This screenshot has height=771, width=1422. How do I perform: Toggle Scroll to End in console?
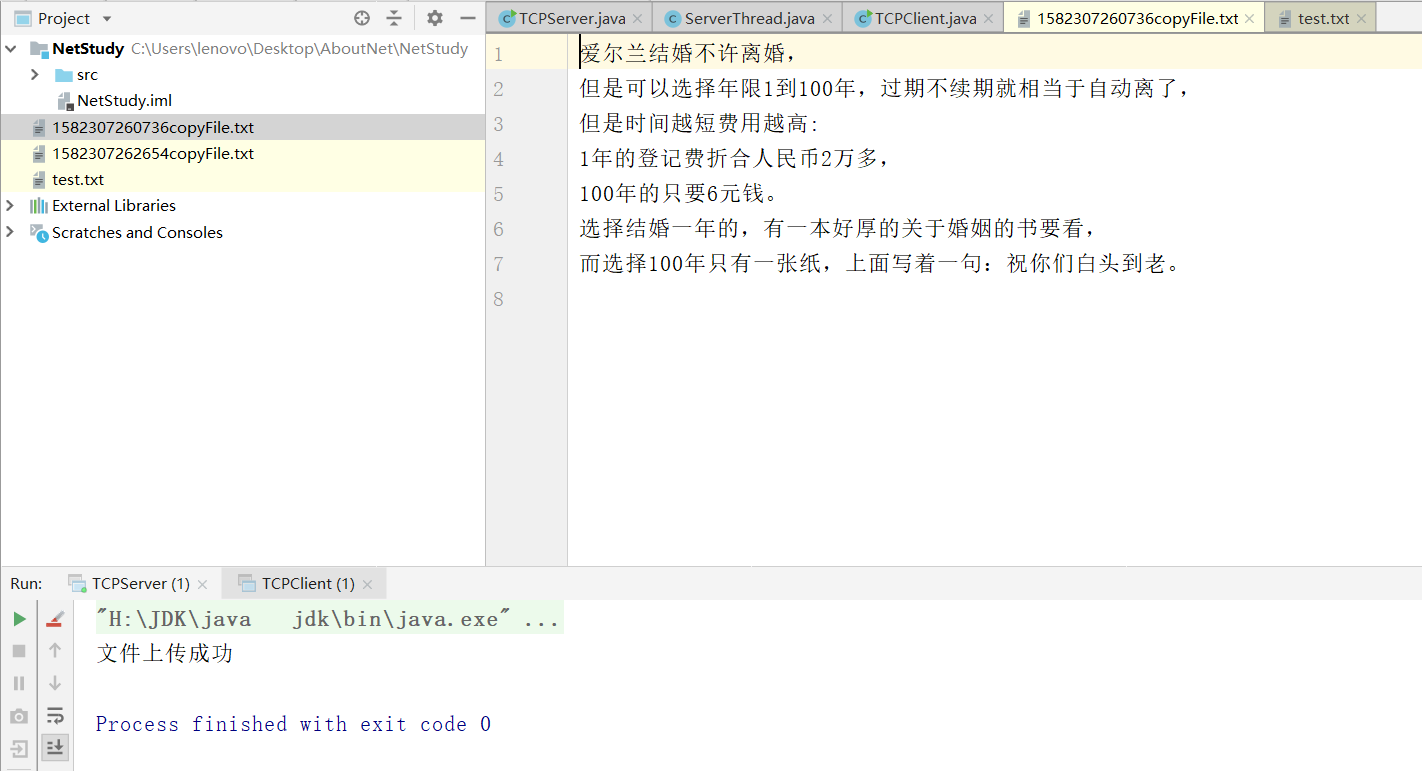tap(55, 747)
